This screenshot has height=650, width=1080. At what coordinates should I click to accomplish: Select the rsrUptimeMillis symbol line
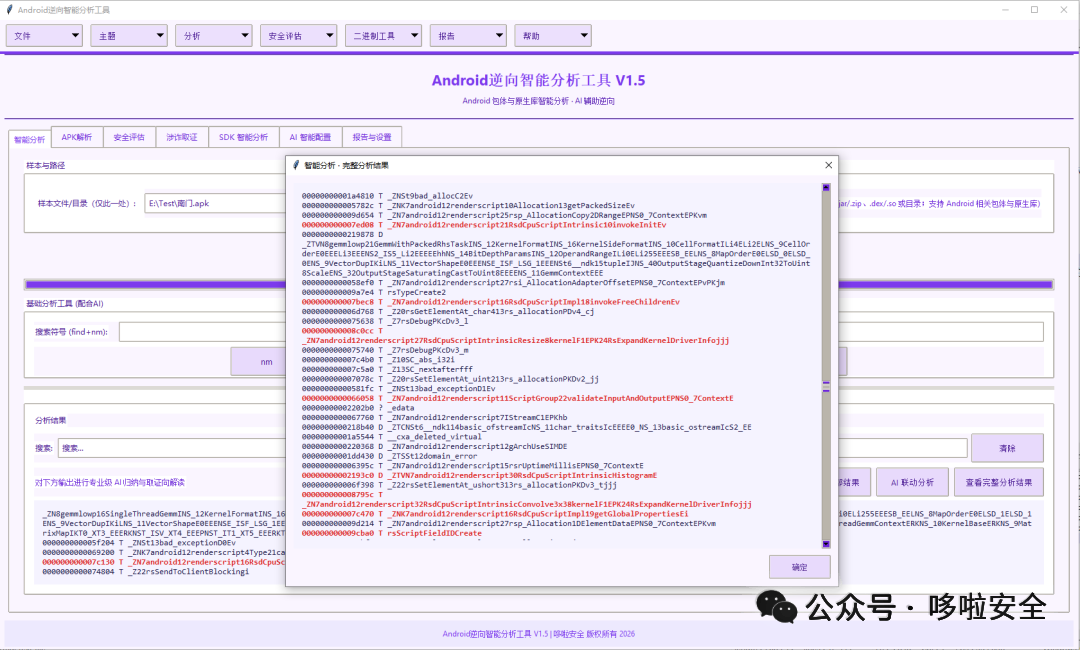coord(472,465)
